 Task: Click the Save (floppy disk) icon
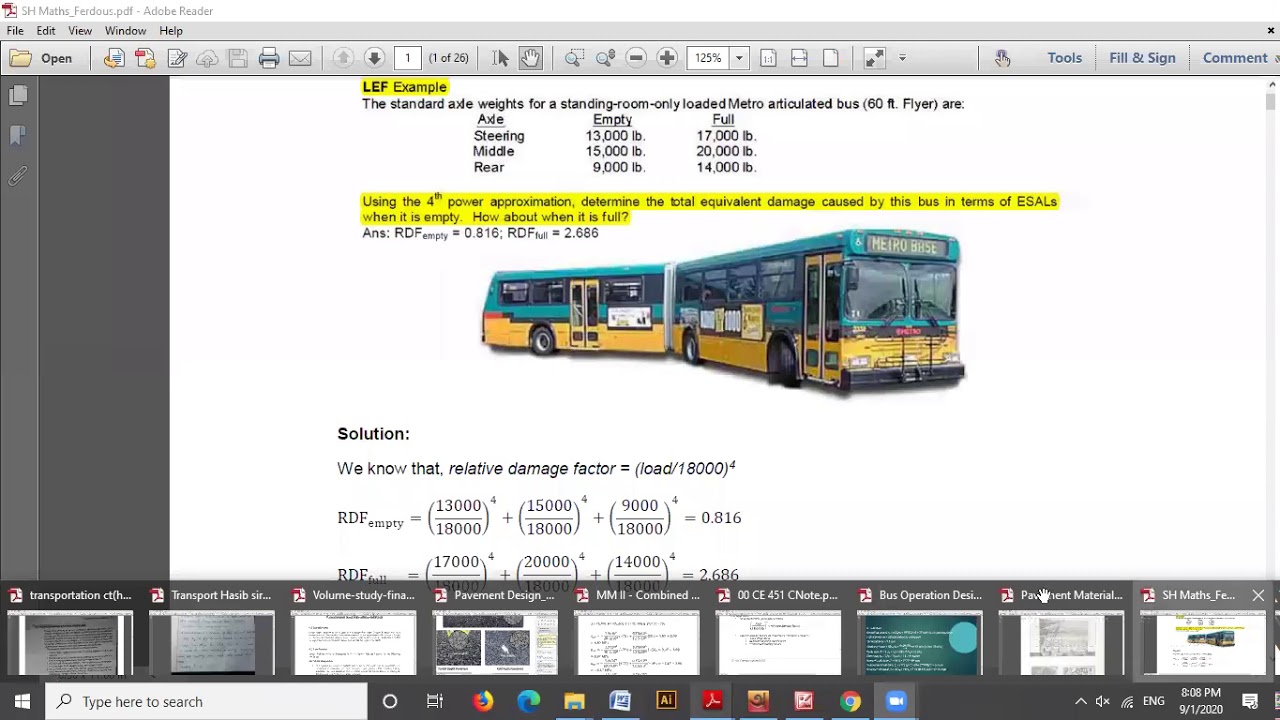point(237,58)
